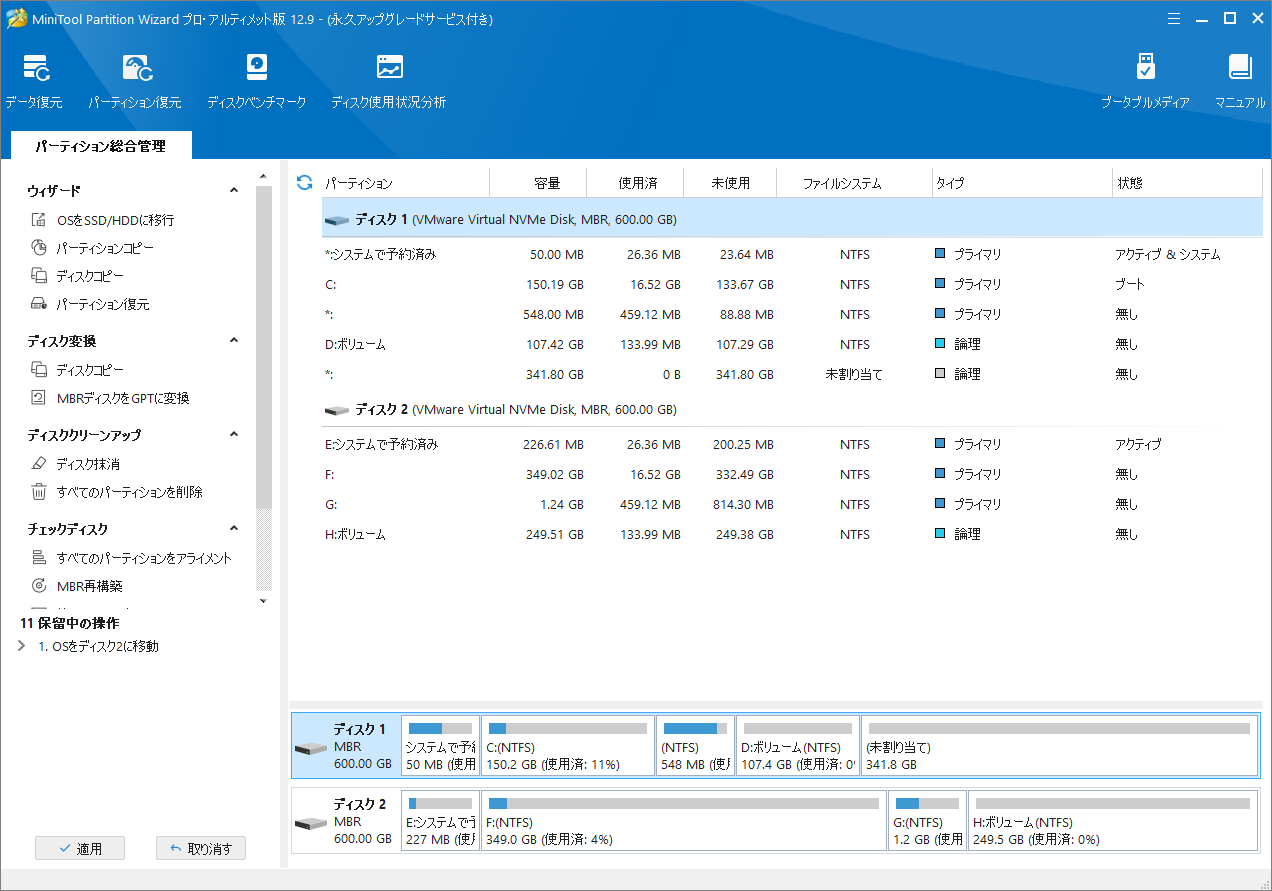This screenshot has width=1272, height=891.
Task: Select (未割り当て) 341.8 GB block in disk map
Action: (x=1059, y=745)
